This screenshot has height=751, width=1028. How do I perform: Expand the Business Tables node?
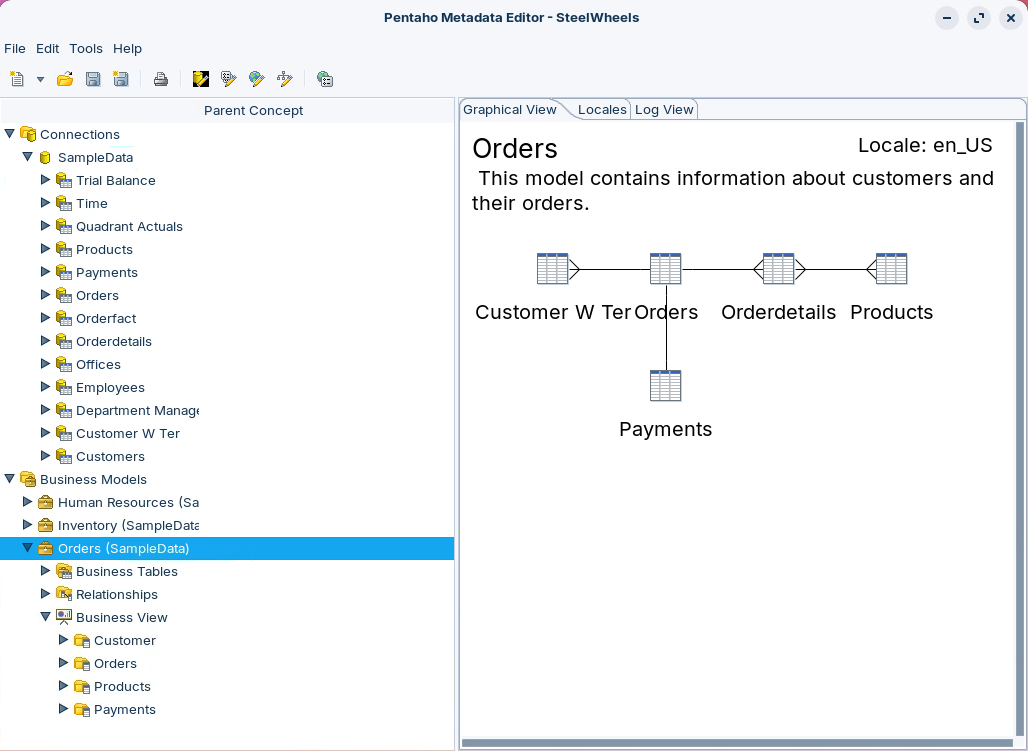click(45, 571)
